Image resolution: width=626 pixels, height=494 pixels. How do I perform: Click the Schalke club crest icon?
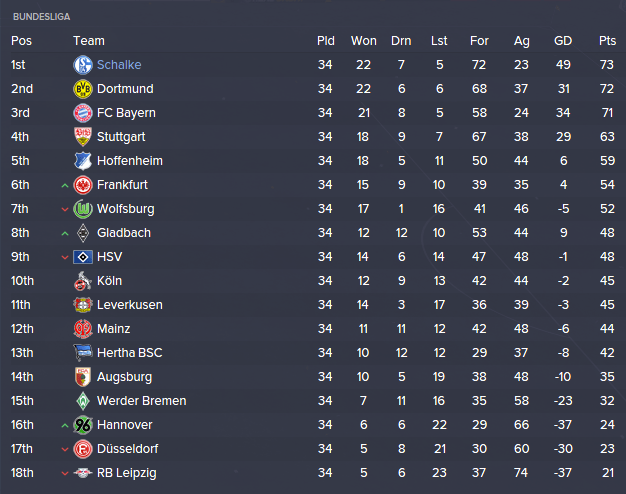pyautogui.click(x=83, y=65)
